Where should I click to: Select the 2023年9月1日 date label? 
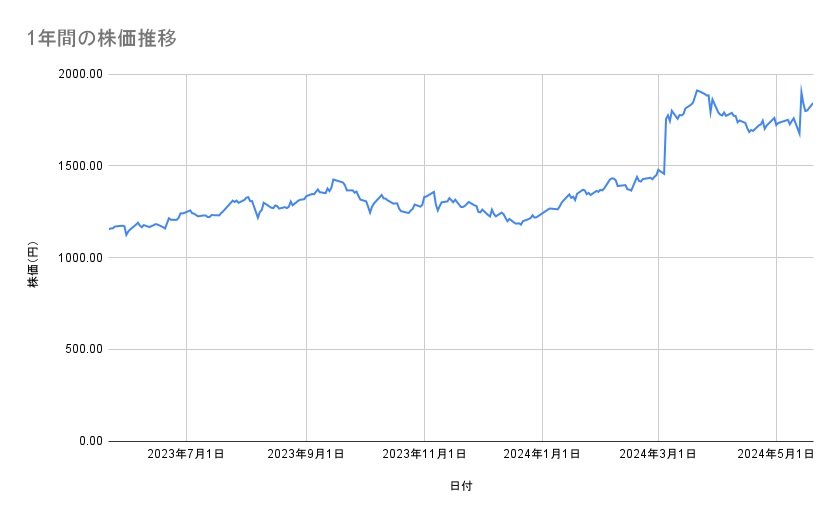(x=306, y=455)
